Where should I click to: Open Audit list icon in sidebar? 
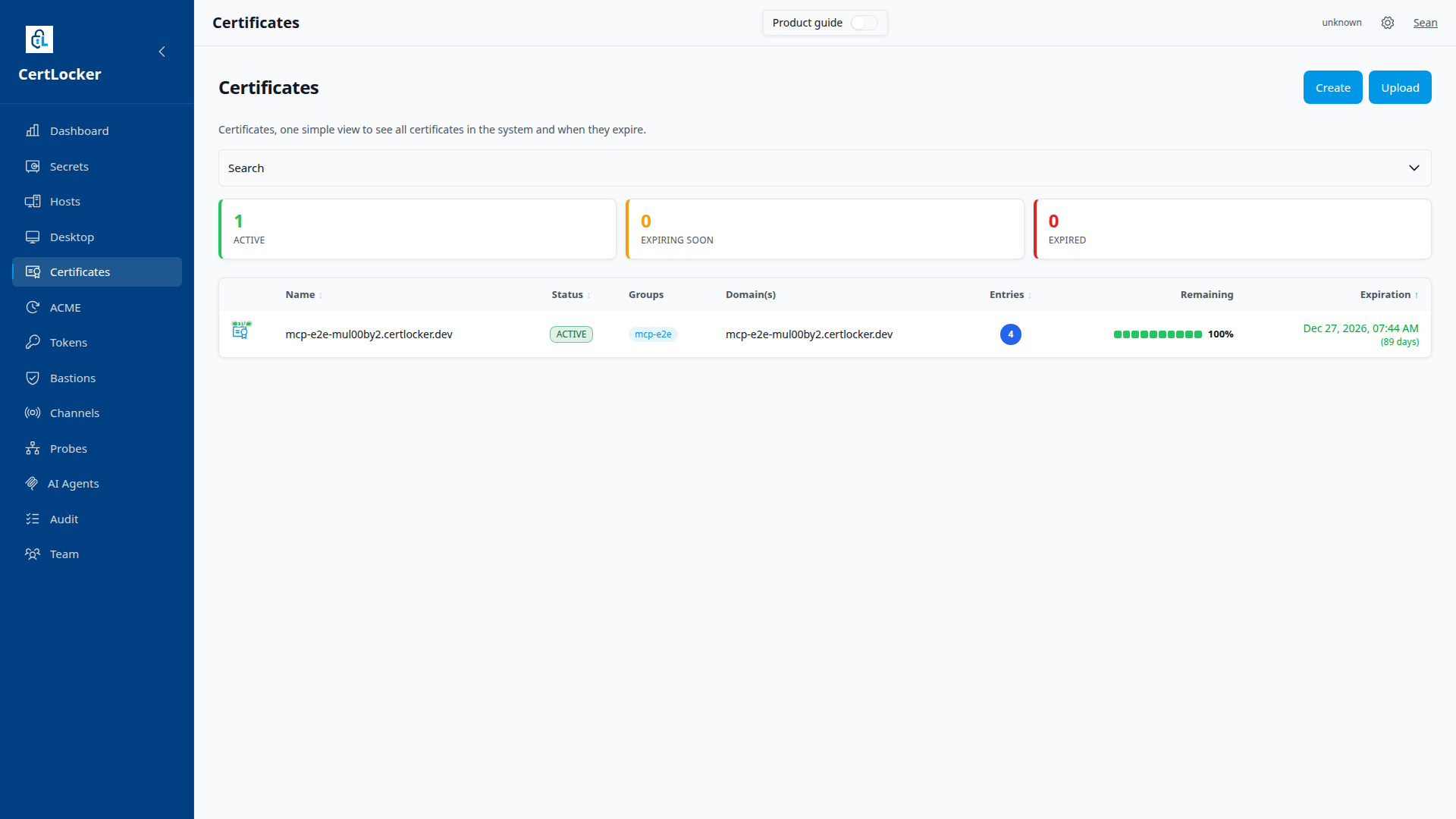click(x=33, y=519)
